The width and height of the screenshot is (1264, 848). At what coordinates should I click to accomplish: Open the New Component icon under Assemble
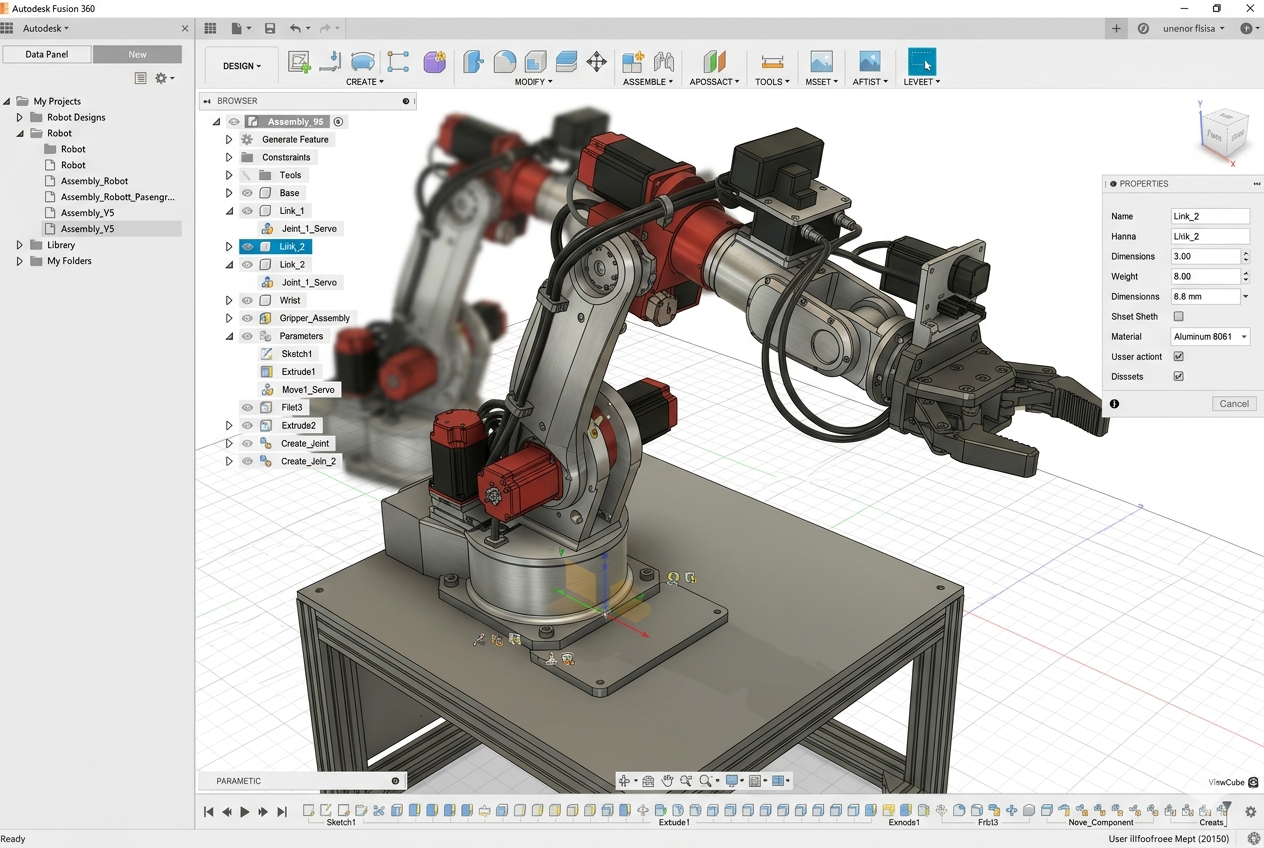click(632, 62)
